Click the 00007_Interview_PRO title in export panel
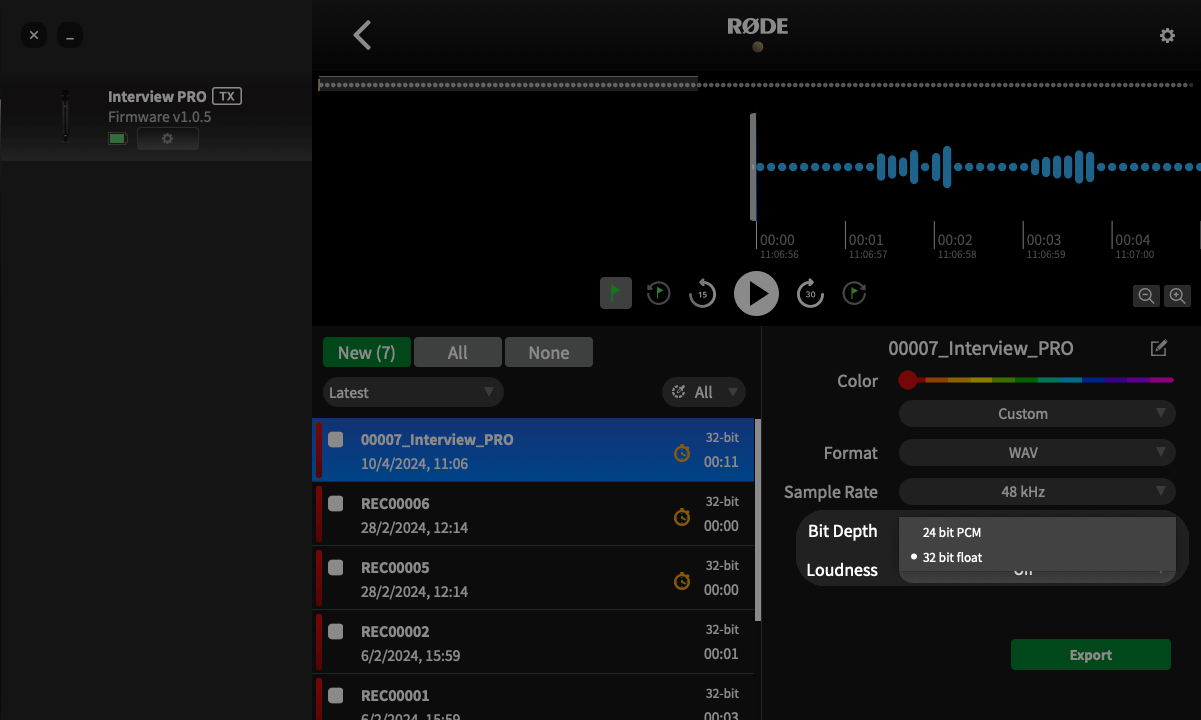Image resolution: width=1201 pixels, height=720 pixels. coord(981,348)
